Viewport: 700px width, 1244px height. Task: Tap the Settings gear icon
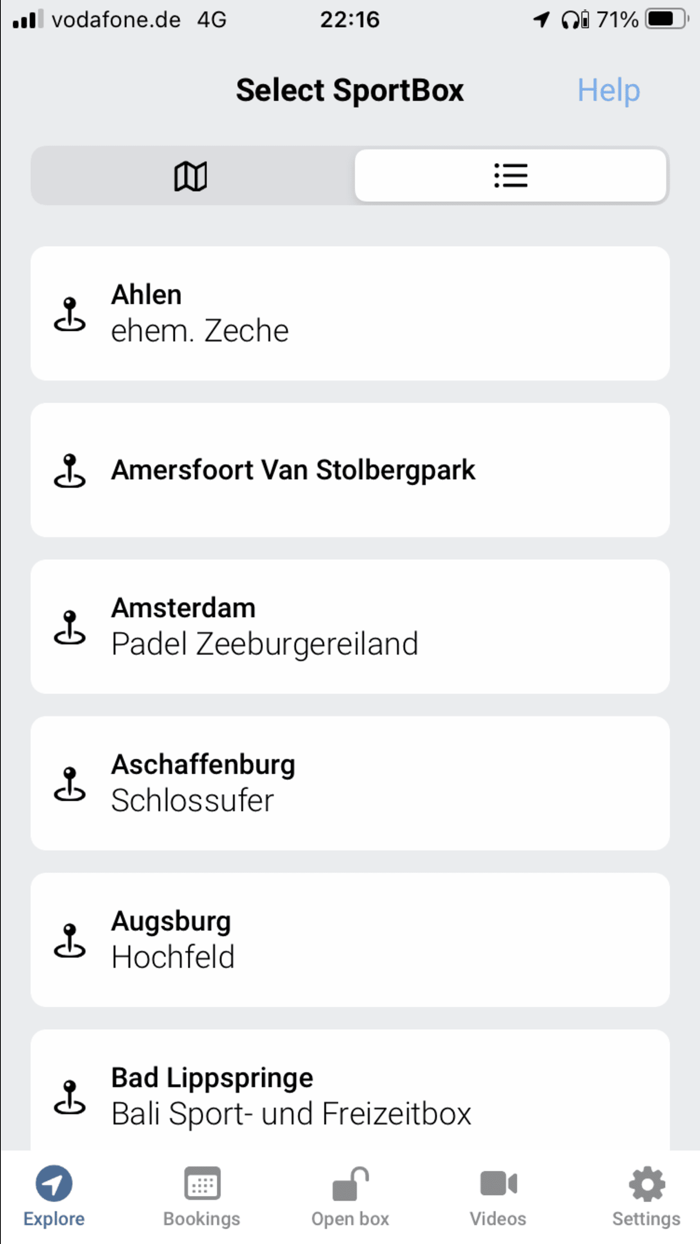point(645,1183)
